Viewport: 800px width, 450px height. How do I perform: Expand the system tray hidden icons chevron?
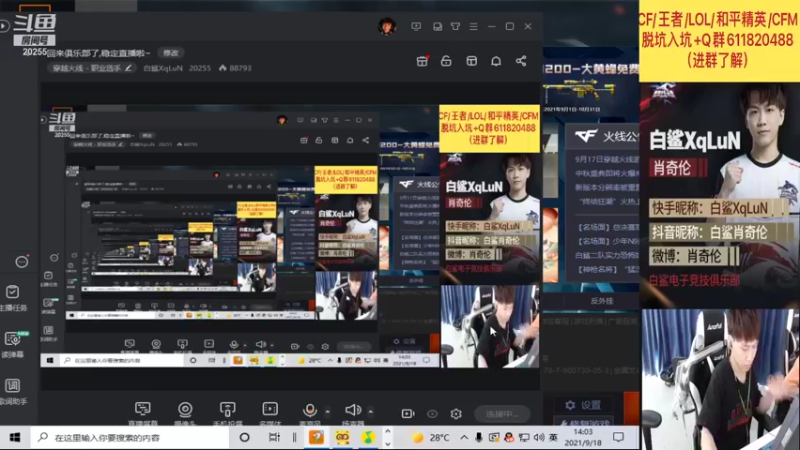tap(464, 438)
